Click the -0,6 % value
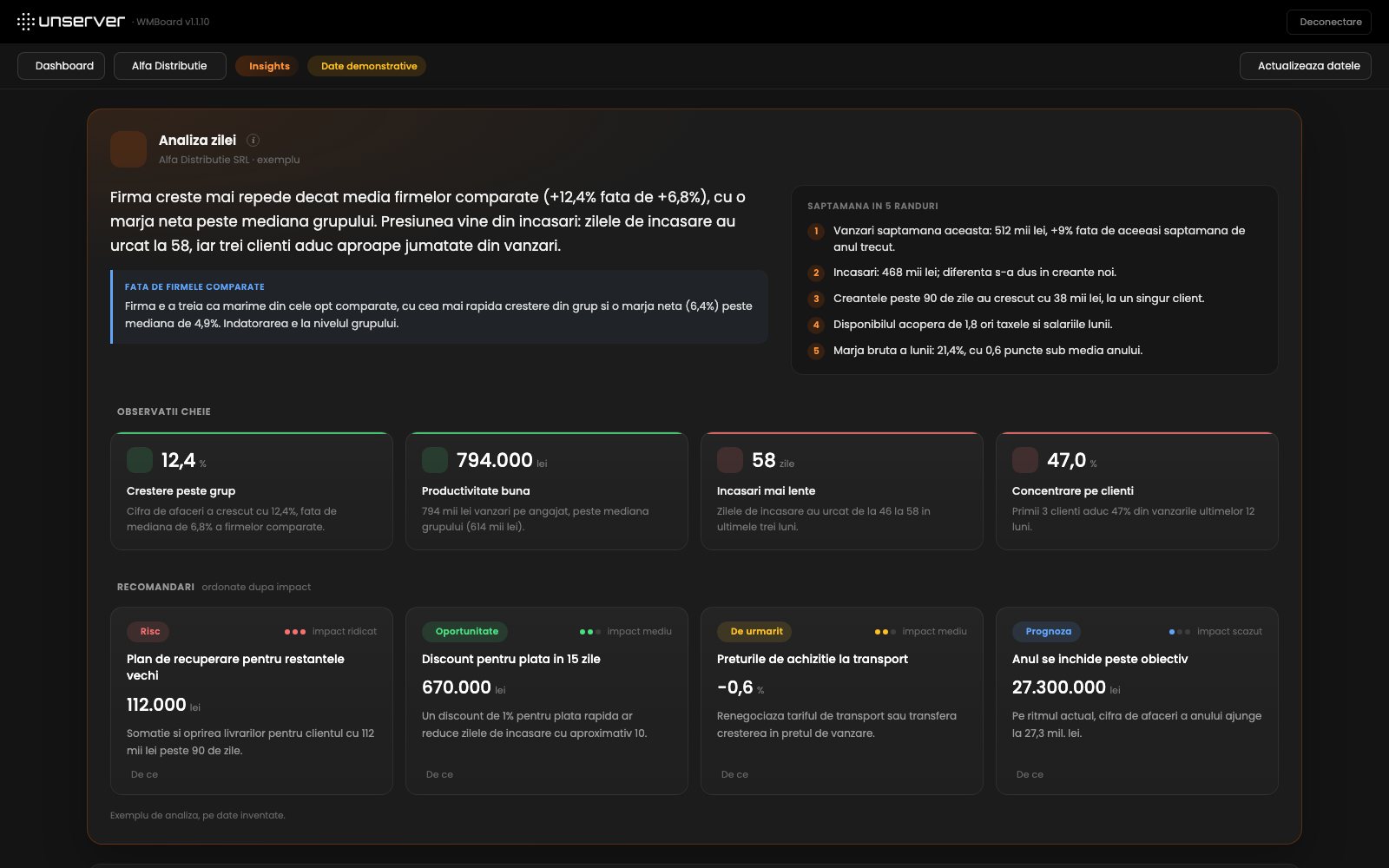The width and height of the screenshot is (1389, 868). 741,687
